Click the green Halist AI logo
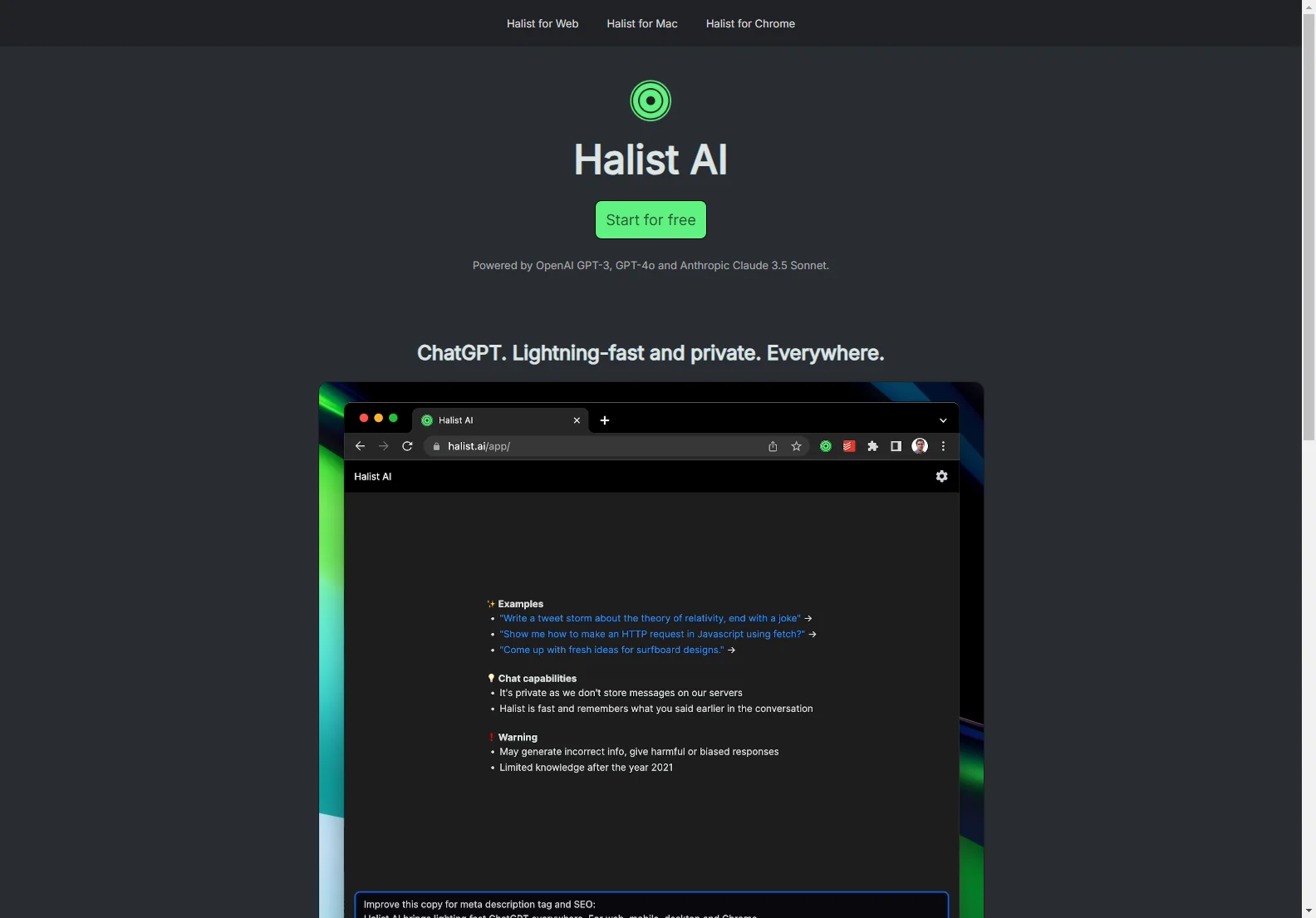1316x918 pixels. click(651, 101)
